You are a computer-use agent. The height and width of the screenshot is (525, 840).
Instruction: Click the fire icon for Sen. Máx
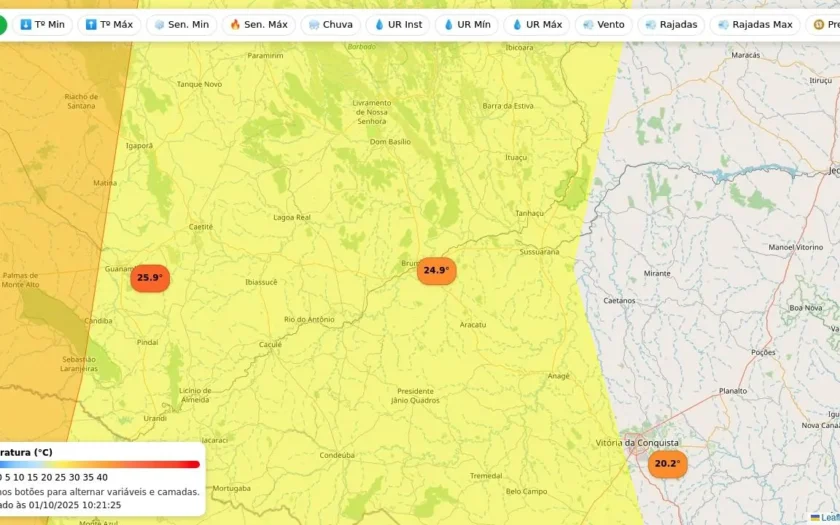[x=235, y=25]
